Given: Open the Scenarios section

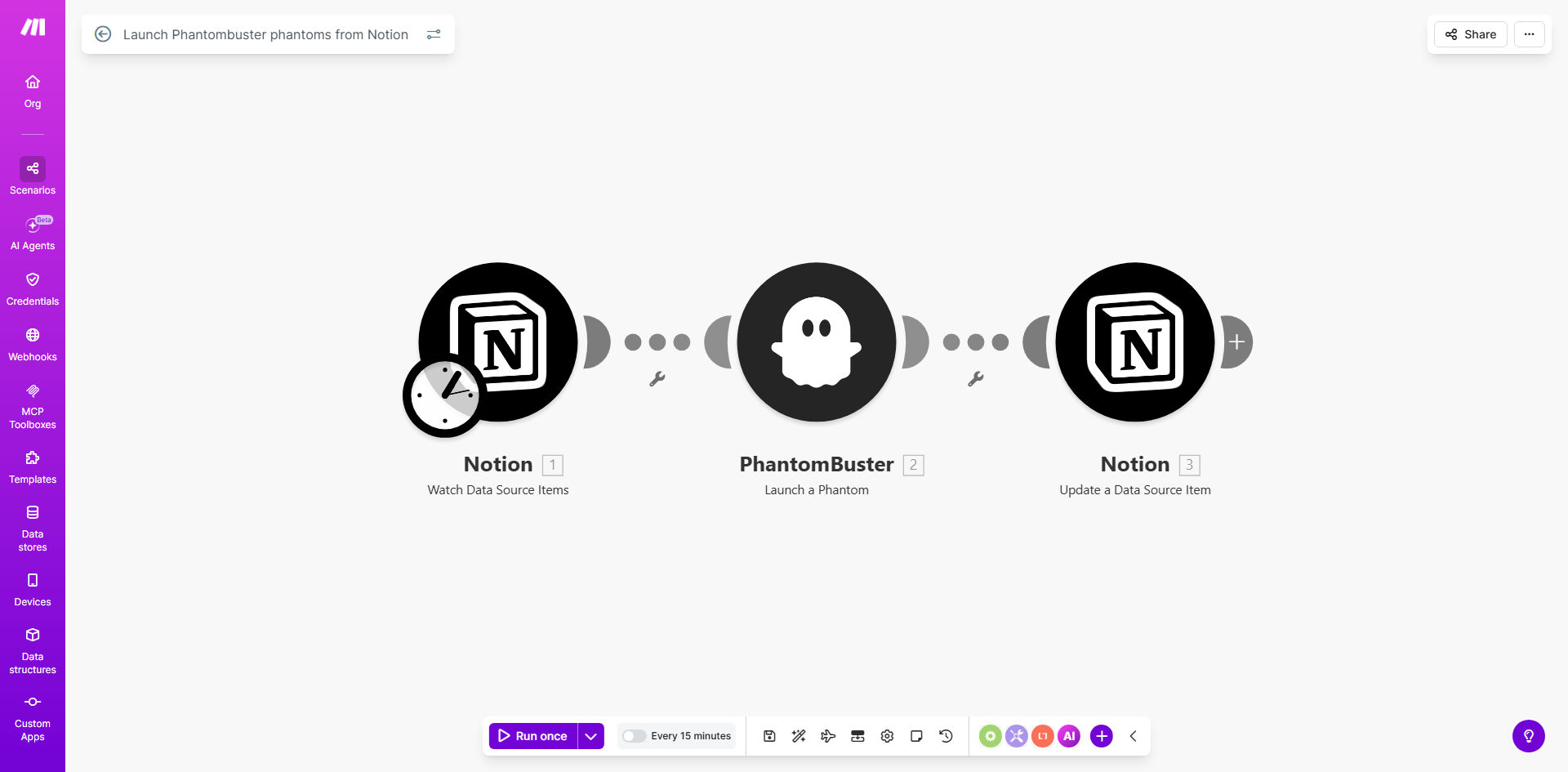Looking at the screenshot, I should (33, 176).
